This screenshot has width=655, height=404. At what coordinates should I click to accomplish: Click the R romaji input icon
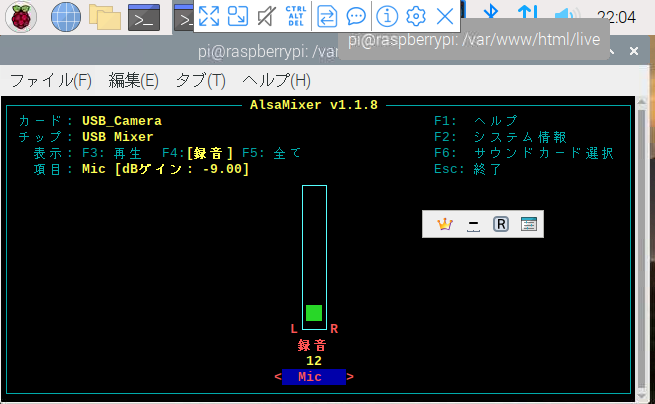point(501,224)
